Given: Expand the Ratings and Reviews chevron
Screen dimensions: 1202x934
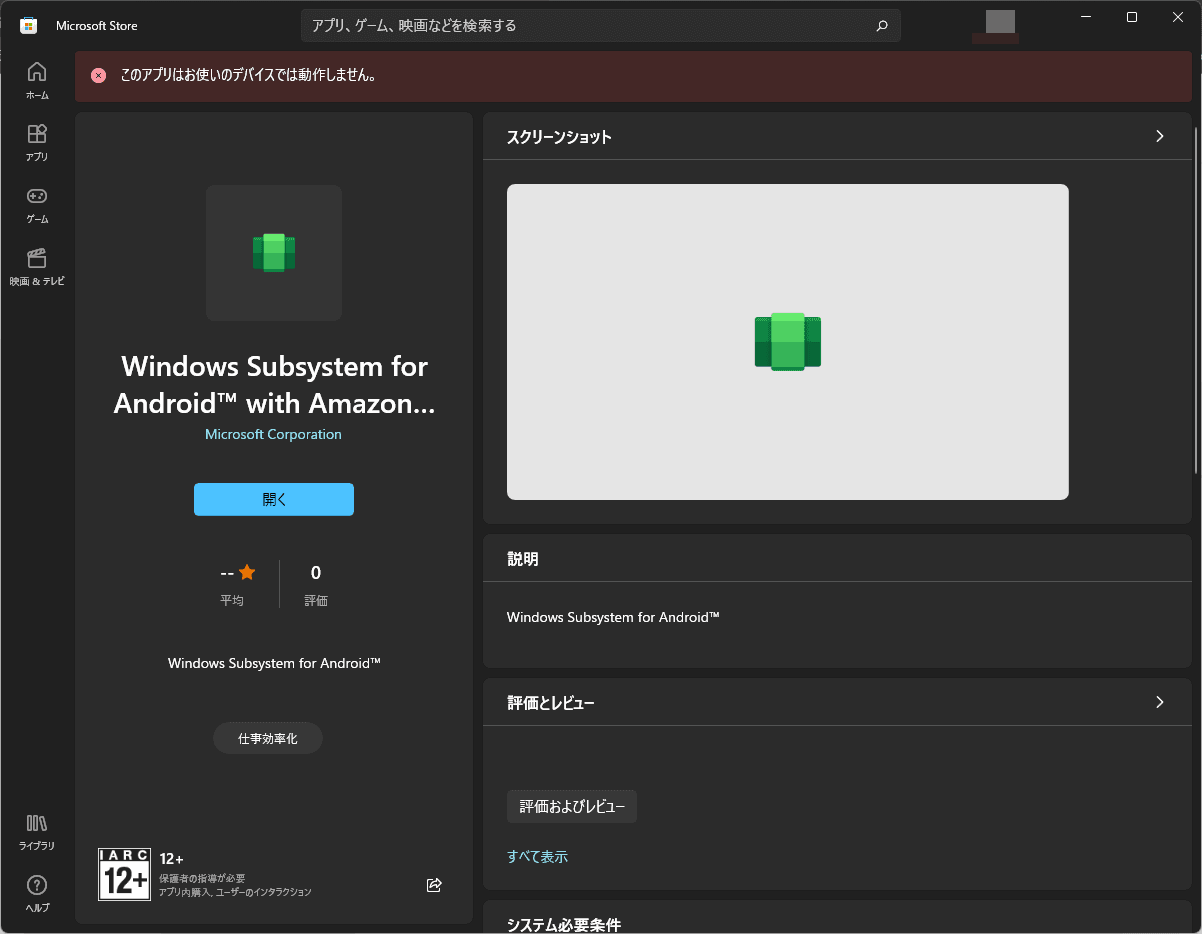Looking at the screenshot, I should coord(1159,702).
